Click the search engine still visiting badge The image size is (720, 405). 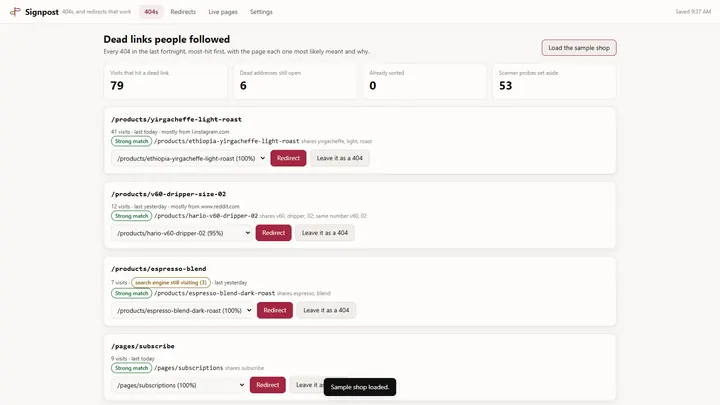click(171, 283)
